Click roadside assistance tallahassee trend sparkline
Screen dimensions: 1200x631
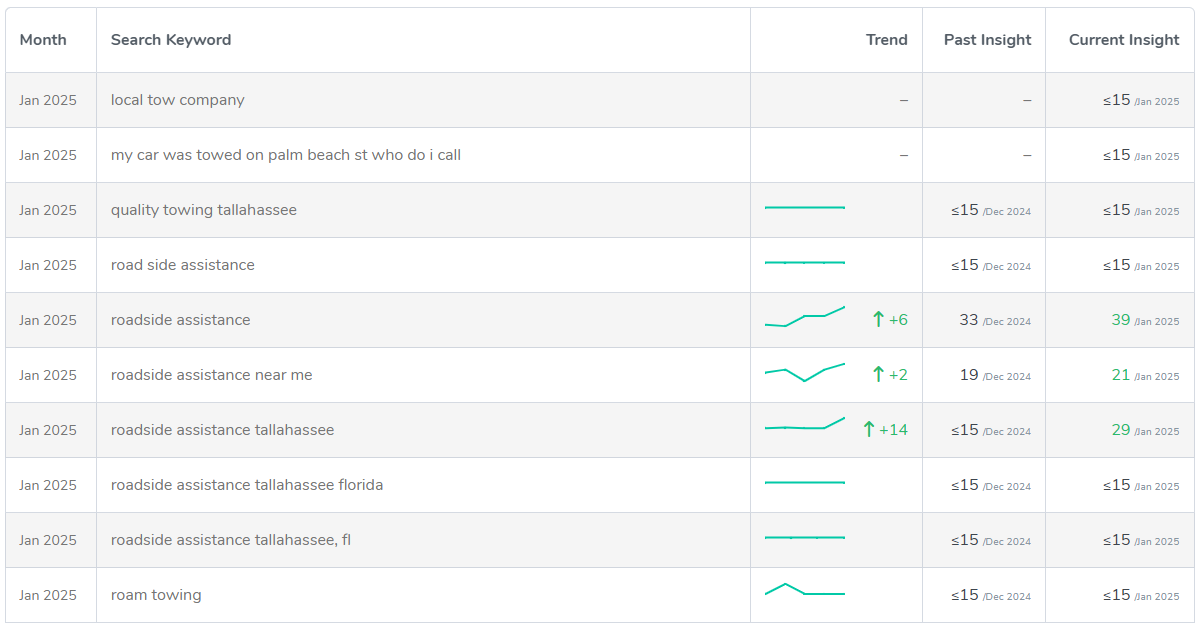(x=805, y=424)
